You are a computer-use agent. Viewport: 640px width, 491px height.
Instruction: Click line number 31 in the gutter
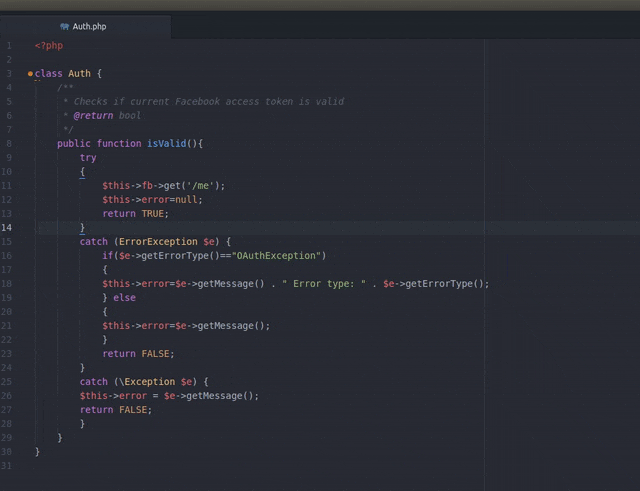pos(7,465)
